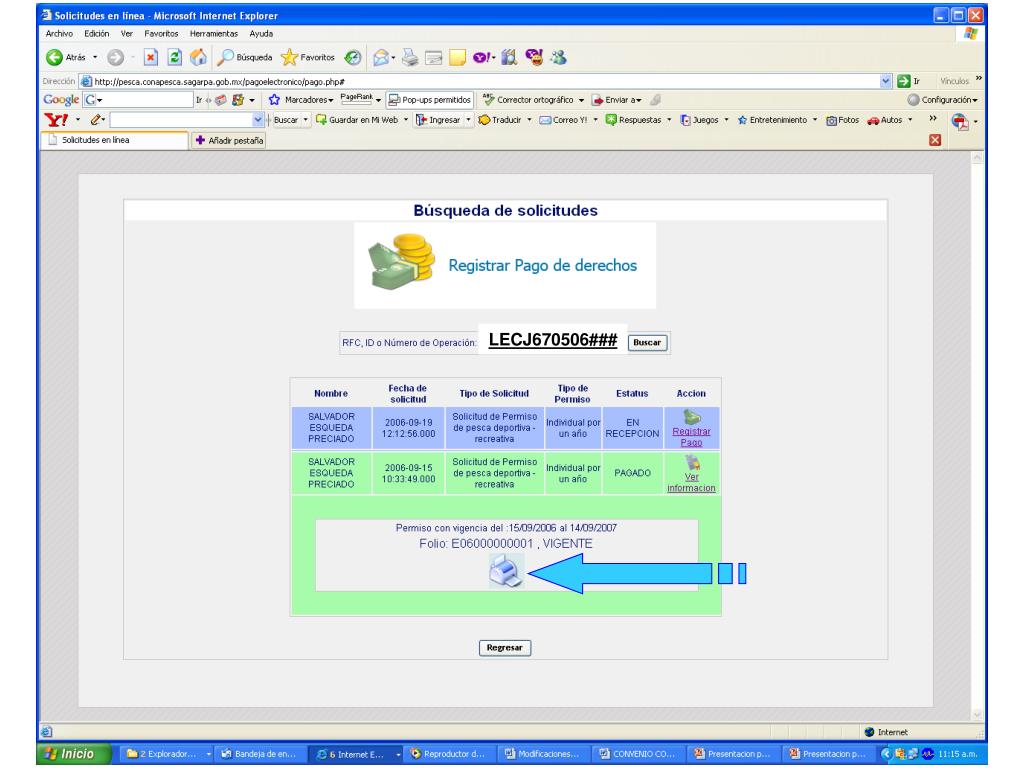Open the CONVENIO CO... taskbar item
This screenshot has width=1024, height=768.
pos(637,754)
